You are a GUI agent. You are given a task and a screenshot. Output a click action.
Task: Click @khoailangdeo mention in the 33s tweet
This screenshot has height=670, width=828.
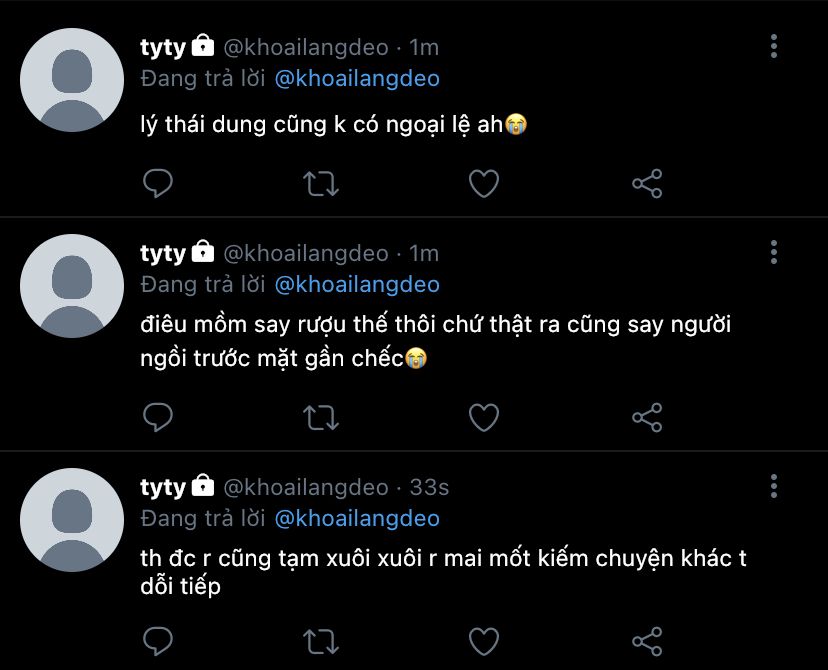coord(356,519)
